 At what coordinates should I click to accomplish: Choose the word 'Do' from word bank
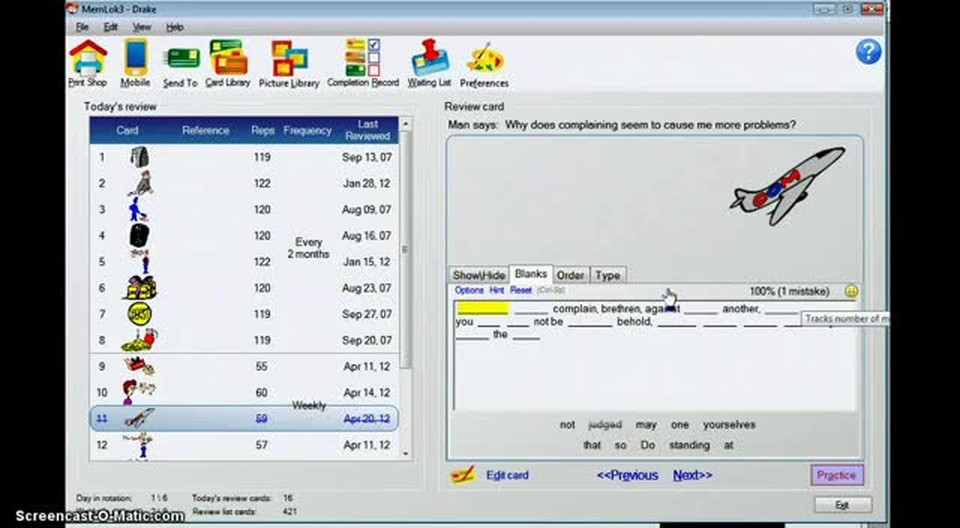648,445
